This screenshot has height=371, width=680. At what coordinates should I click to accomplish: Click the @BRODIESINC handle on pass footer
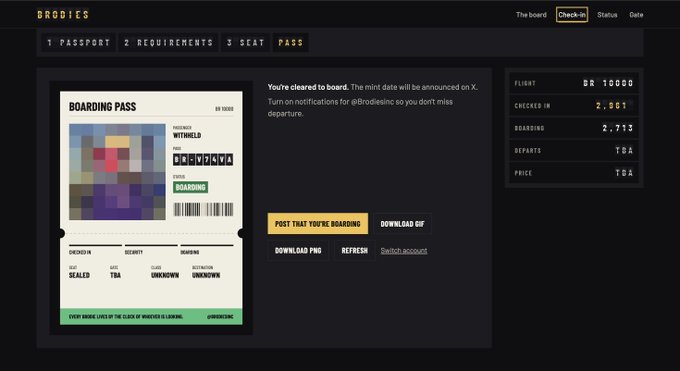tap(220, 317)
